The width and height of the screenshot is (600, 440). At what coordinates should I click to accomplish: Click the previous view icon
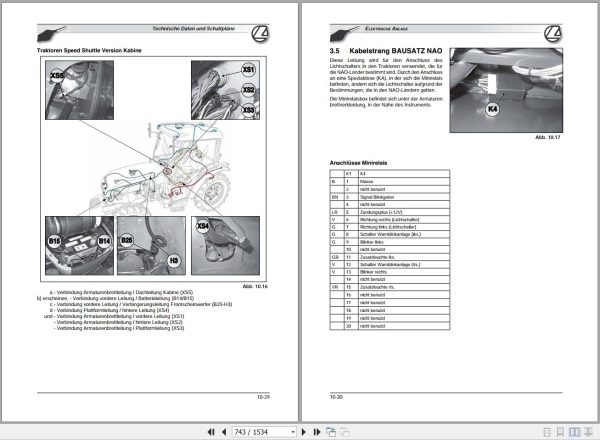point(331,432)
